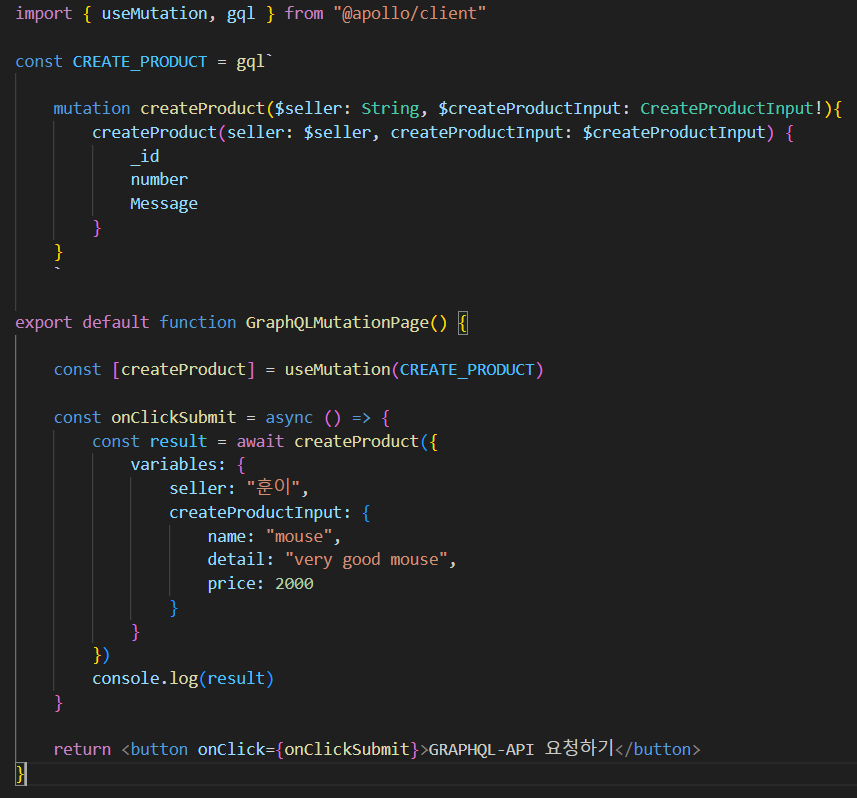Click the mutation keyword in the gql template
This screenshot has width=857, height=798.
[x=92, y=108]
